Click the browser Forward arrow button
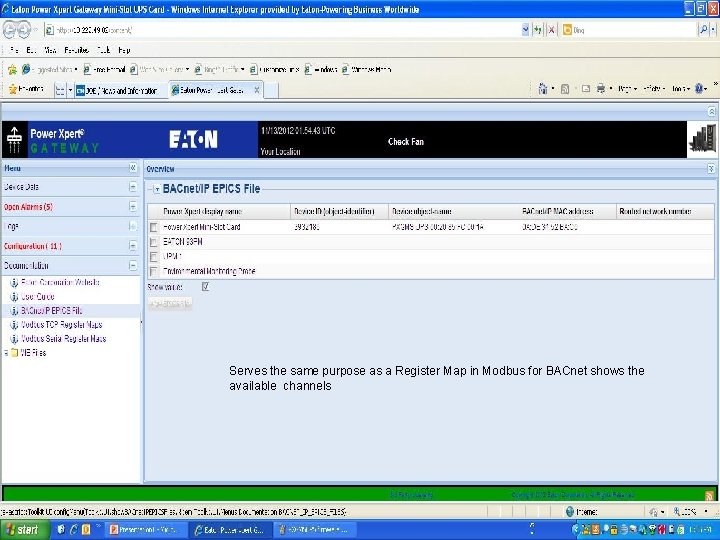Screen dimensions: 720x540 coord(24,30)
